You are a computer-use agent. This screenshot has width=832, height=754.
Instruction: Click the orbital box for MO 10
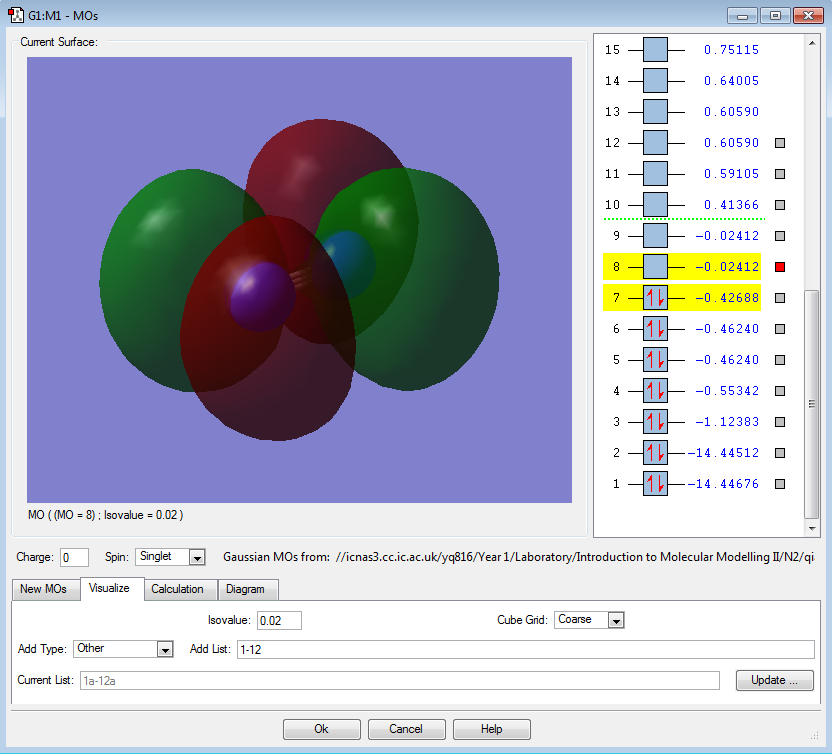pos(655,205)
